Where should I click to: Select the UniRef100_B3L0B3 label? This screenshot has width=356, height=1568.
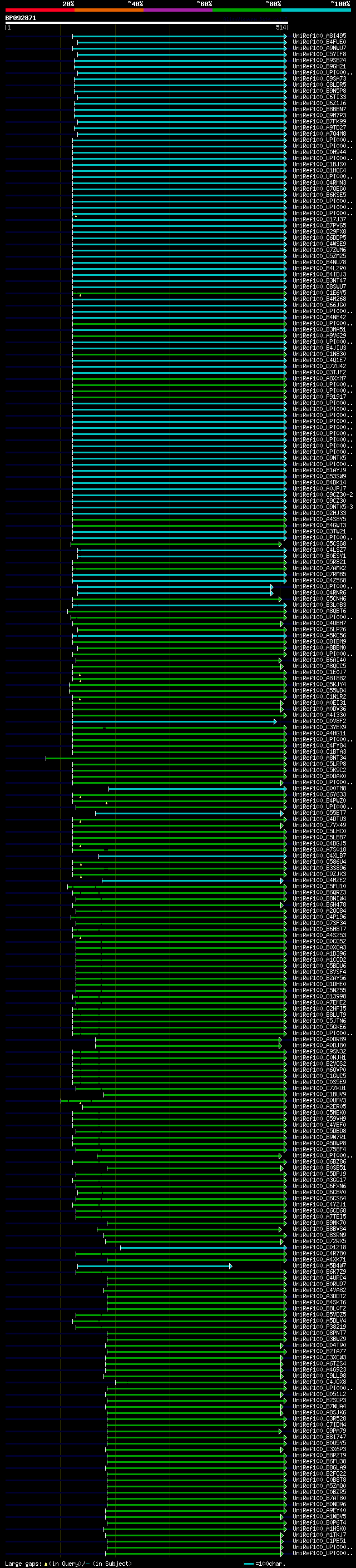[x=319, y=605]
